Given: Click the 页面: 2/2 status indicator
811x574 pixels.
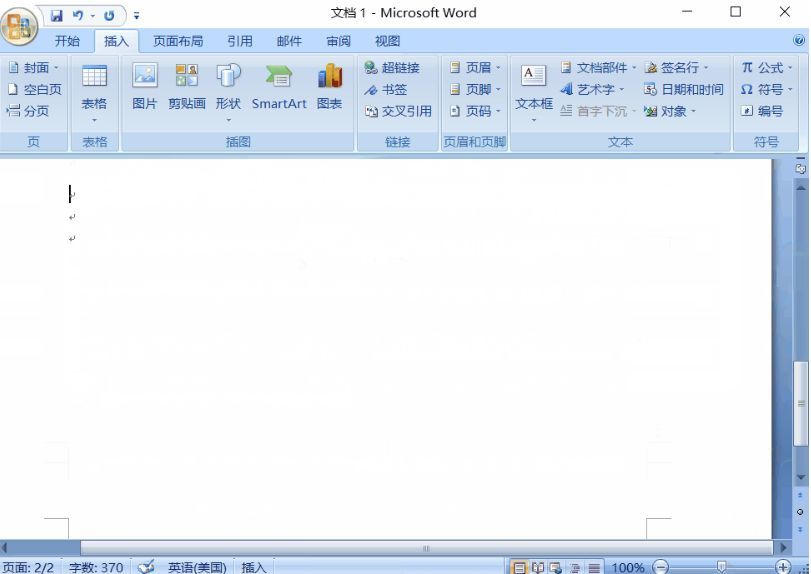Looking at the screenshot, I should coord(28,567).
